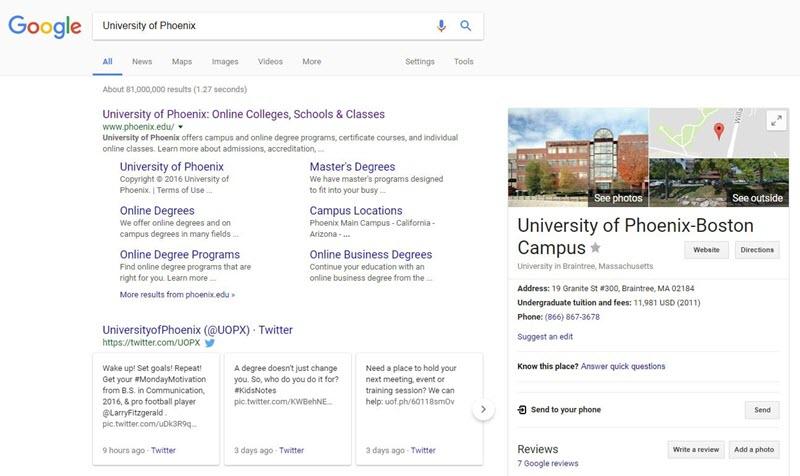
Task: Click See photos campus building thumbnail
Action: point(578,157)
